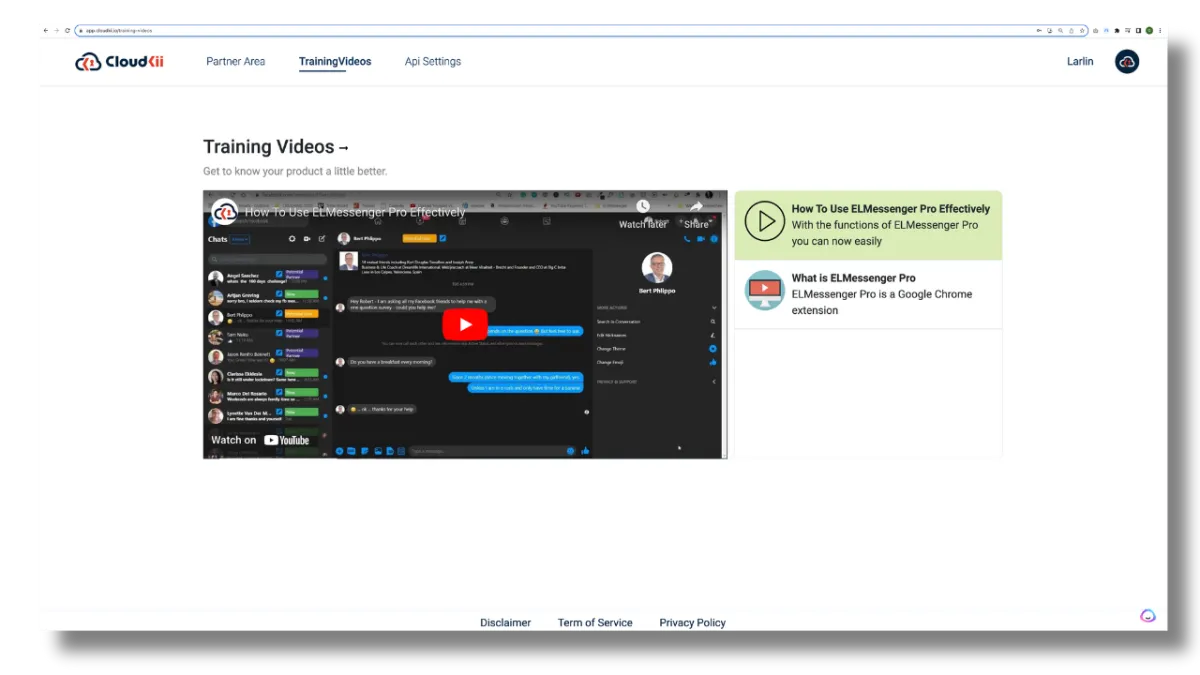Click the video title How To Use ELMessenger Pro Effectively
Image resolution: width=1200 pixels, height=675 pixels.
355,212
